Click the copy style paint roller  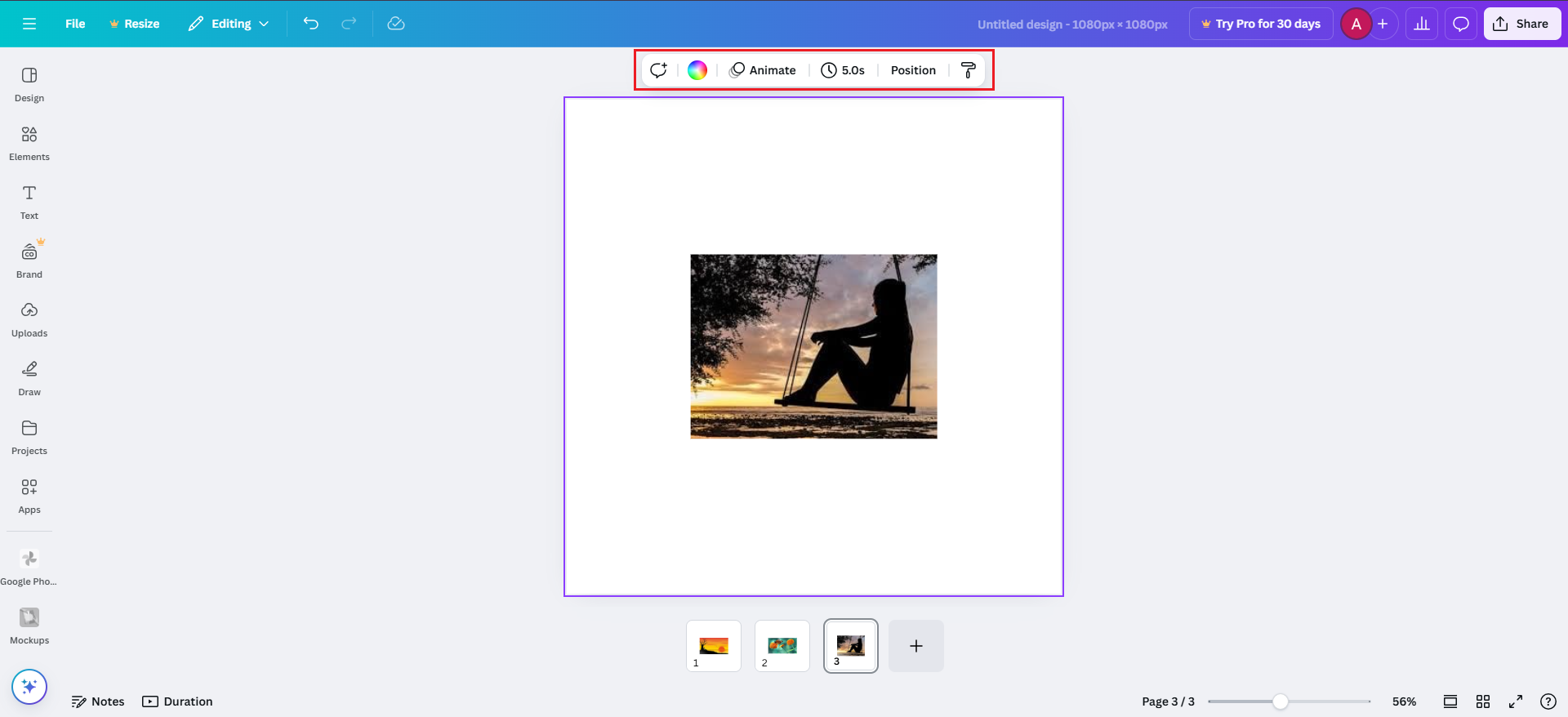coord(969,70)
